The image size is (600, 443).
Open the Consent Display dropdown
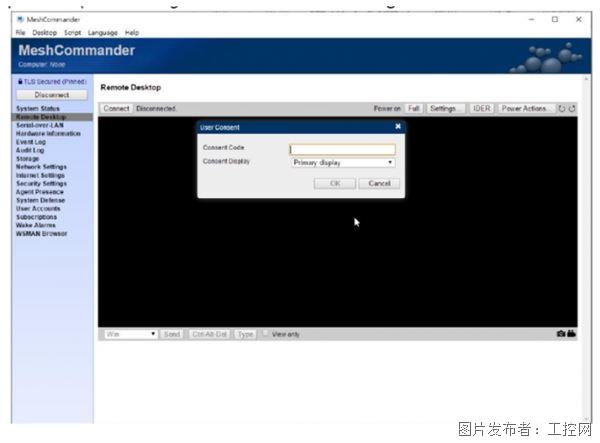tap(343, 163)
